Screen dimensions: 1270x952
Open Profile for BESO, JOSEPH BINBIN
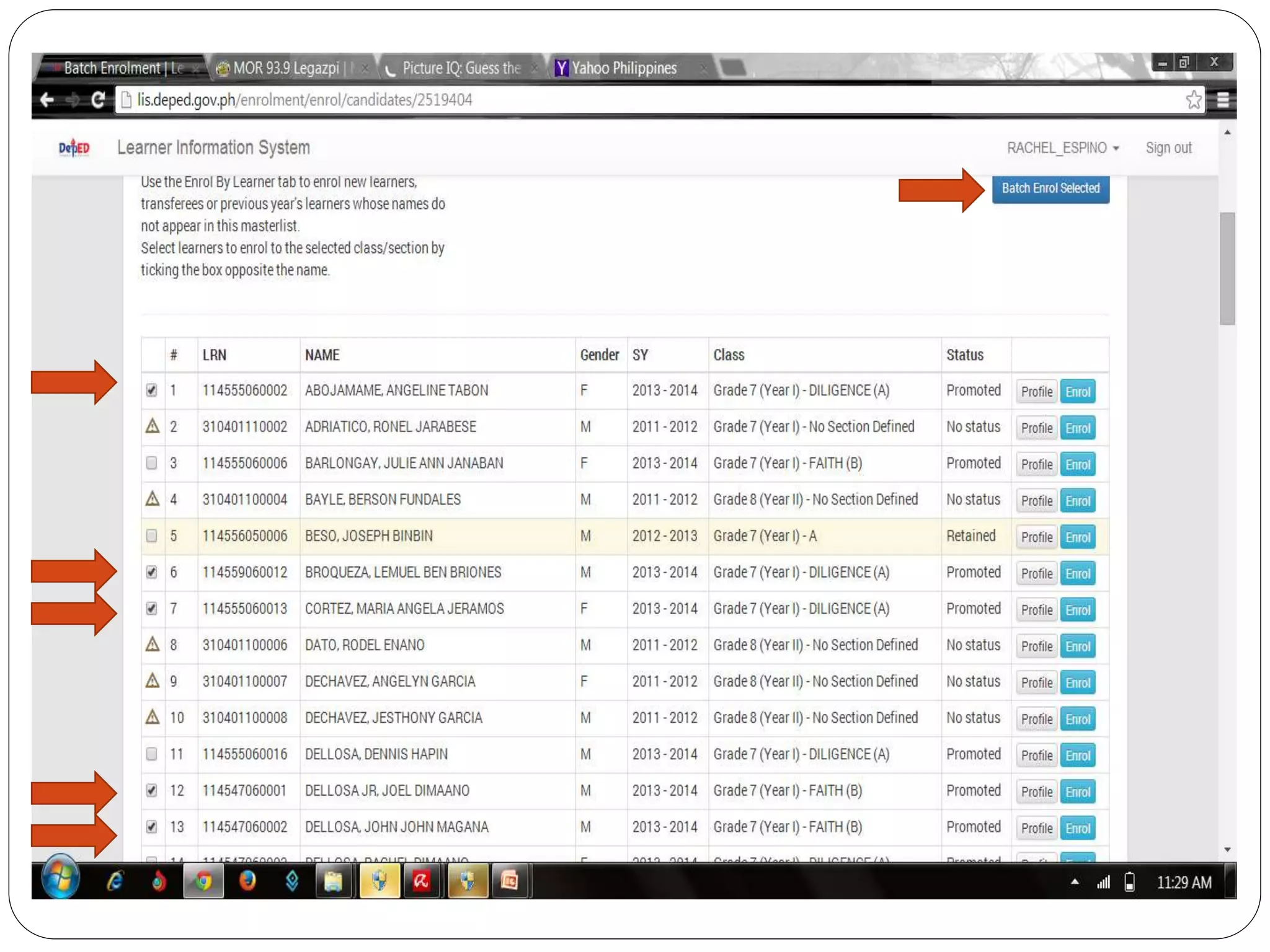(x=1036, y=537)
